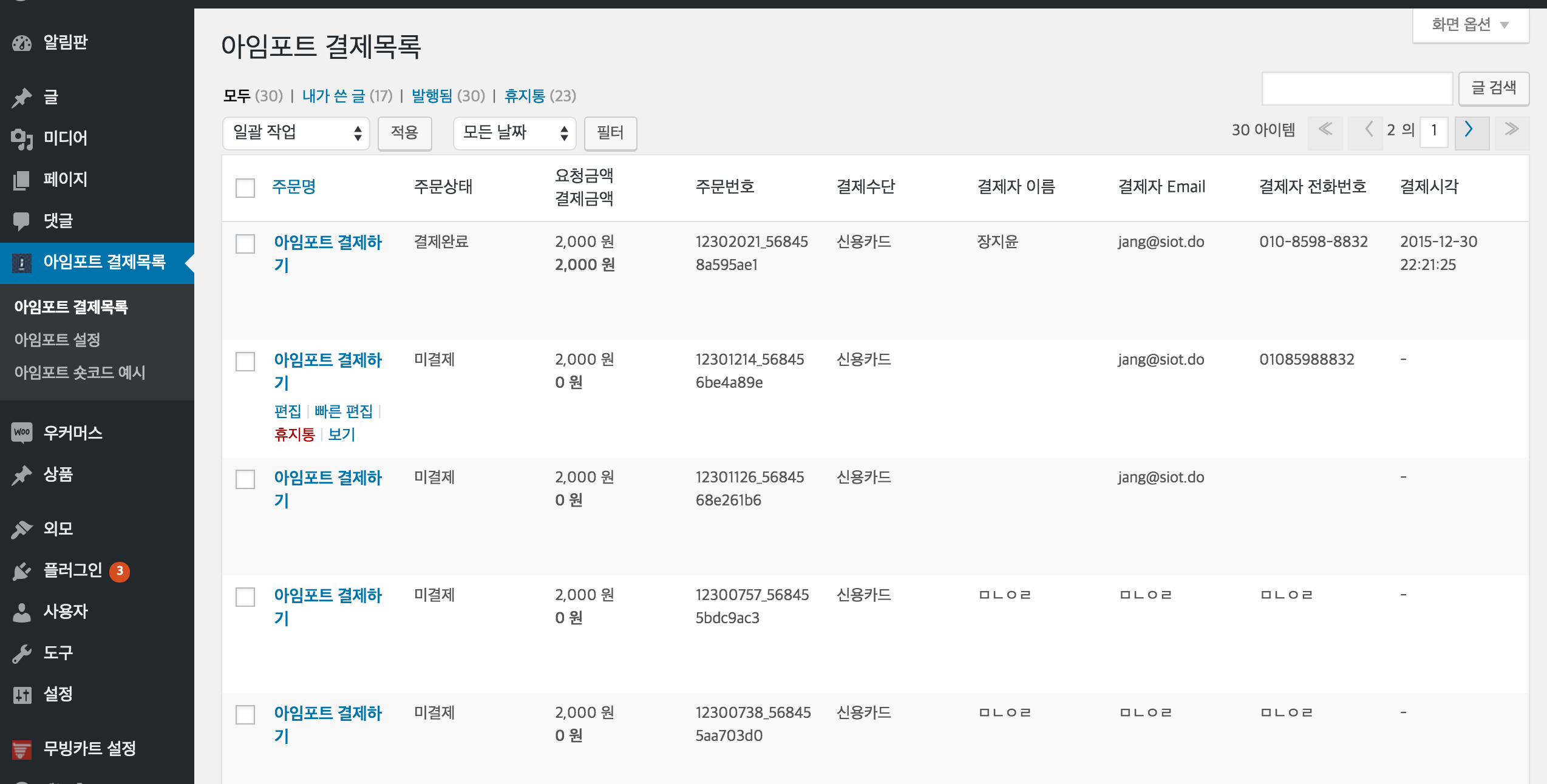Image resolution: width=1547 pixels, height=784 pixels.
Task: Click the plugin update badge 3
Action: click(x=120, y=571)
